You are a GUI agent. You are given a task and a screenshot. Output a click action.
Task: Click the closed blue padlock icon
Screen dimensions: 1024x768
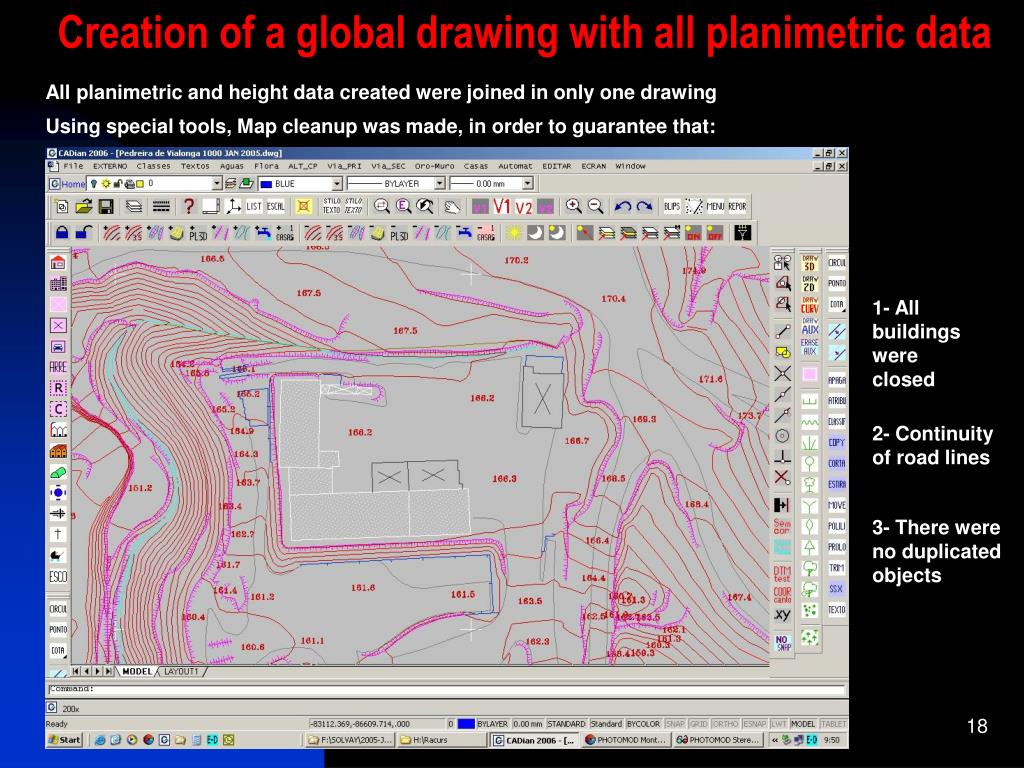click(62, 232)
